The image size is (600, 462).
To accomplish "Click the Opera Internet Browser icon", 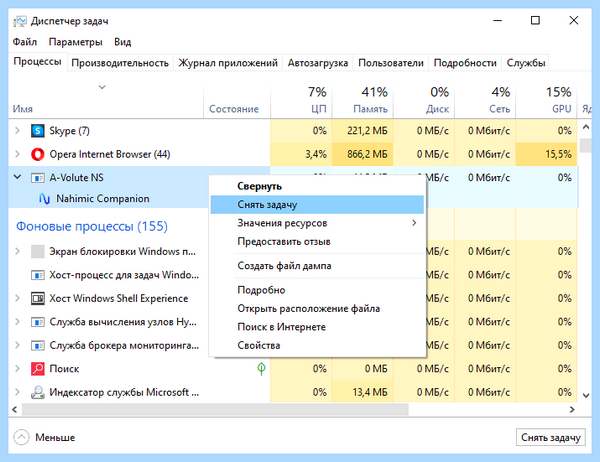I will [x=38, y=154].
